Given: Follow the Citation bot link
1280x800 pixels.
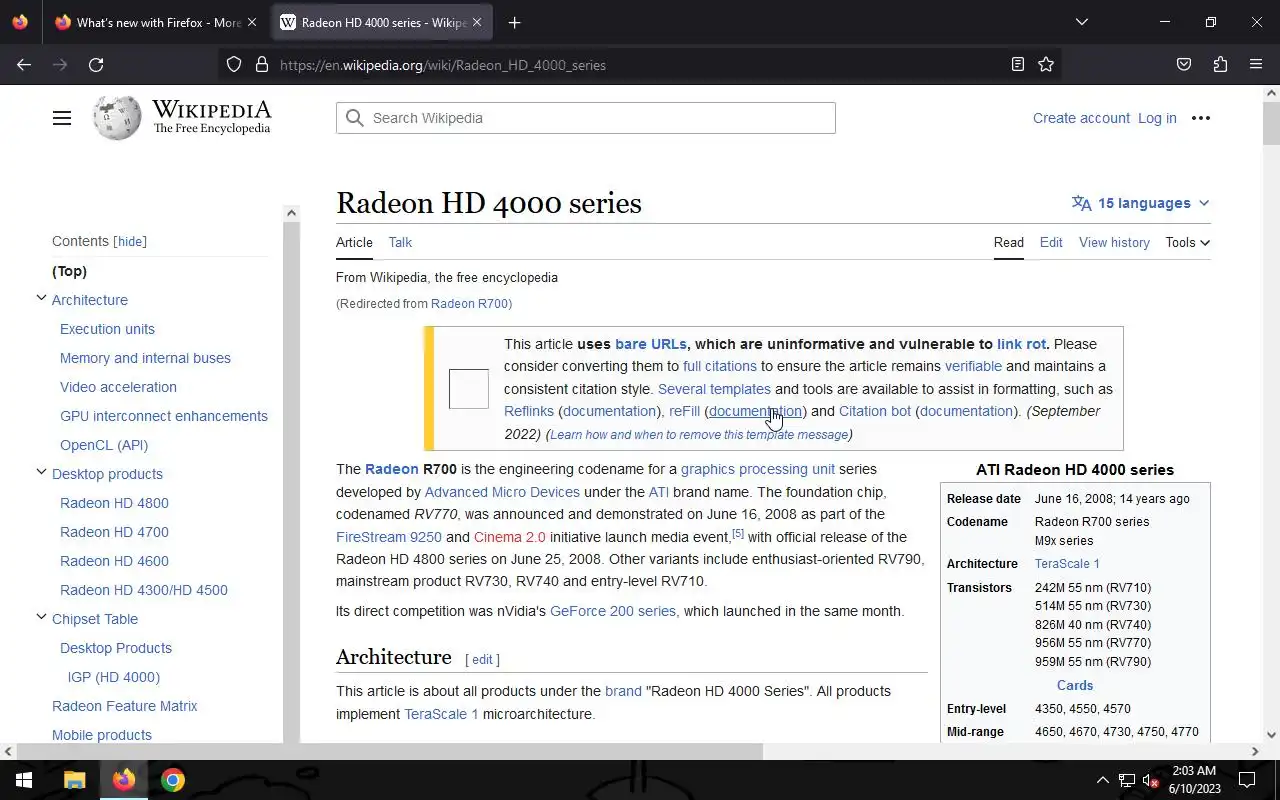Looking at the screenshot, I should click(x=875, y=411).
